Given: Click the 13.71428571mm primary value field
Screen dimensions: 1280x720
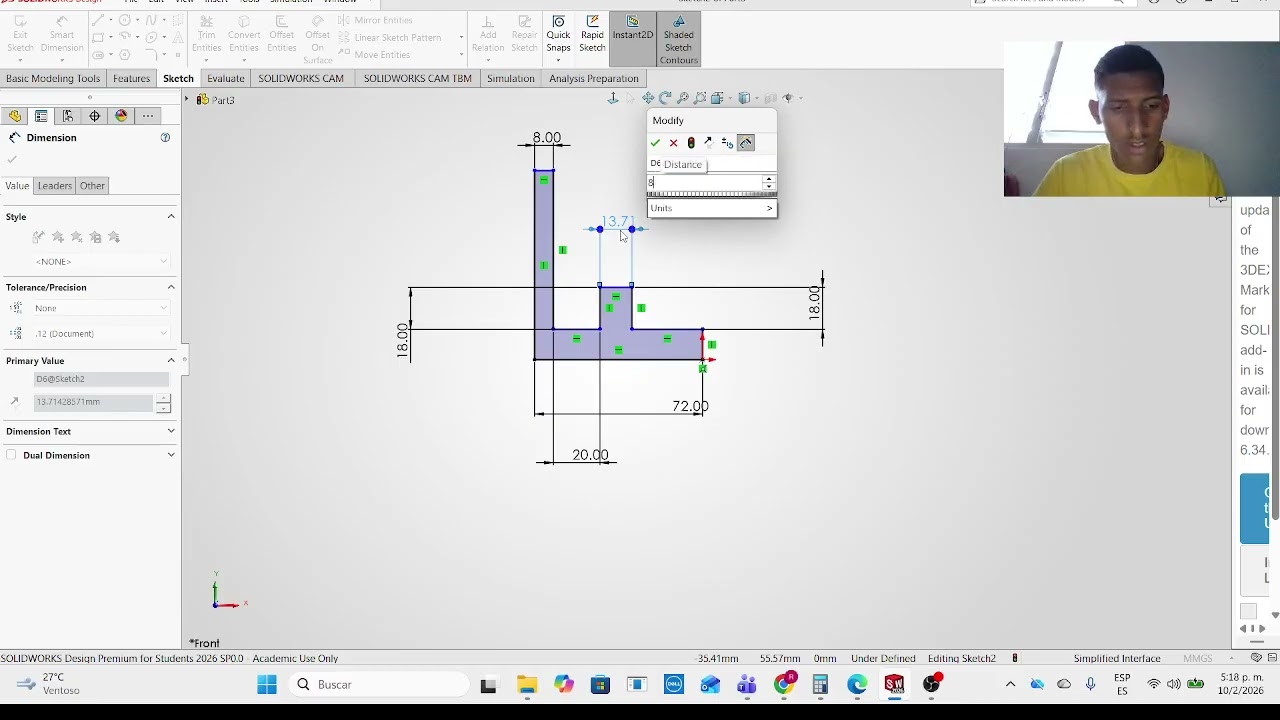Looking at the screenshot, I should click(x=94, y=402).
